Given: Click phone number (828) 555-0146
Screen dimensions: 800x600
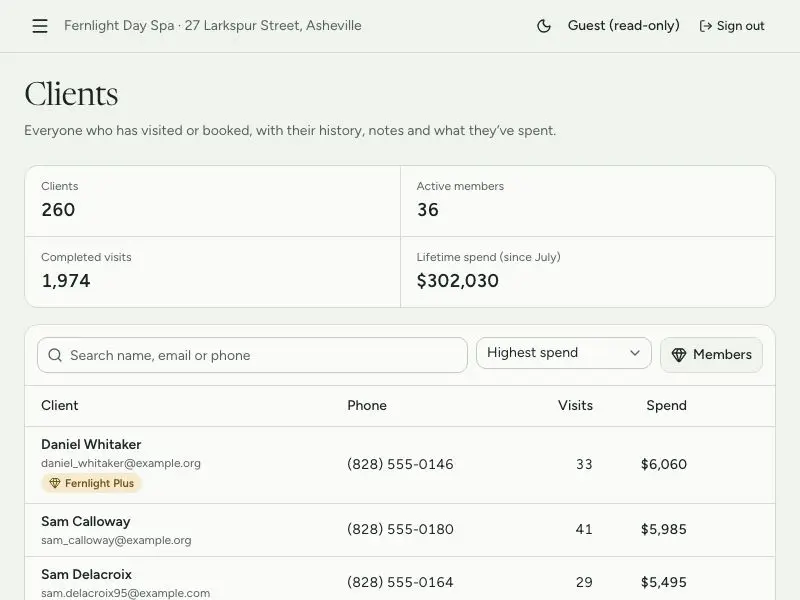Looking at the screenshot, I should coord(400,464).
